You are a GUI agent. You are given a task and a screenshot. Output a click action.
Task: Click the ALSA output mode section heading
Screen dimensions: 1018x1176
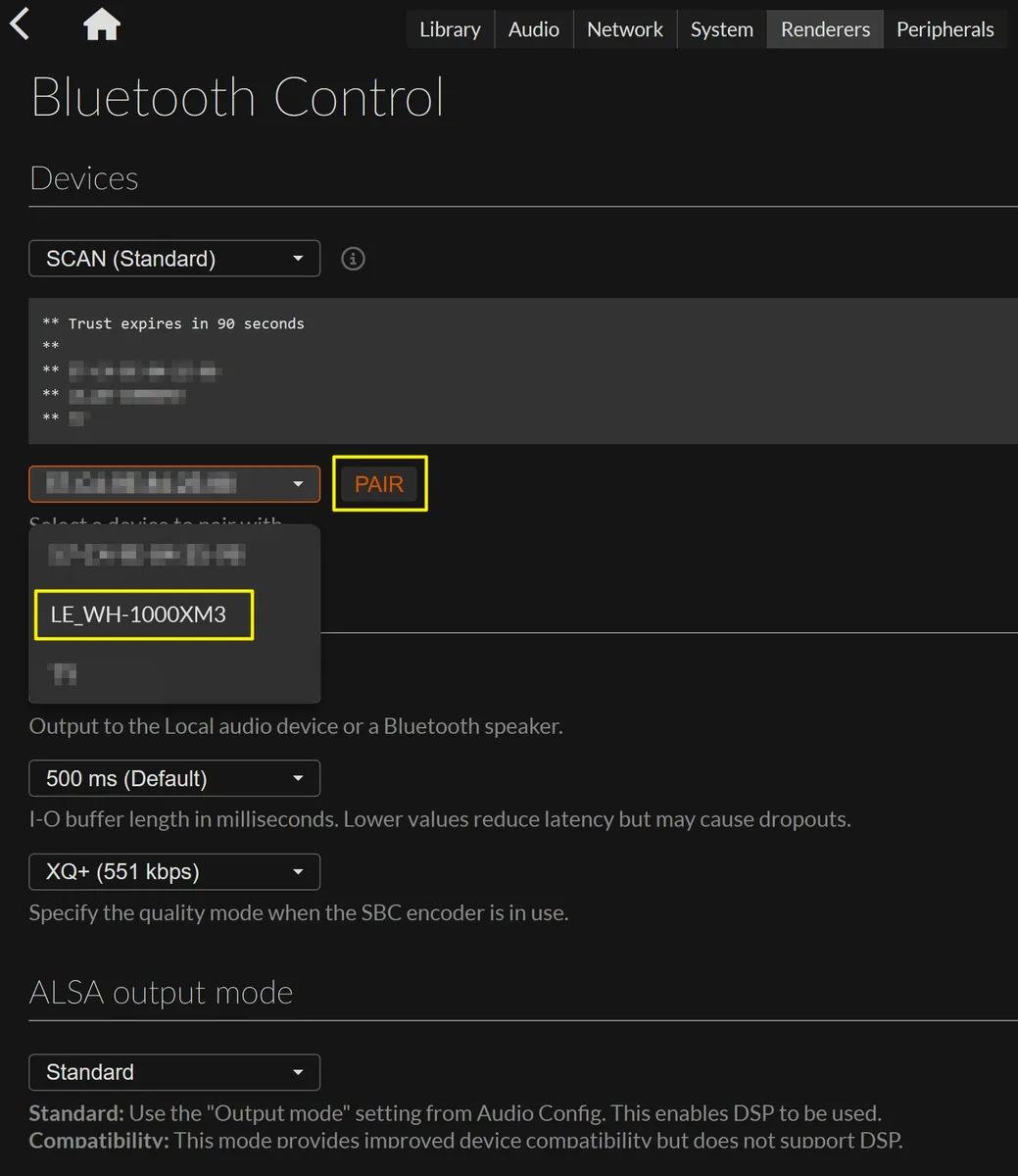pyautogui.click(x=161, y=993)
